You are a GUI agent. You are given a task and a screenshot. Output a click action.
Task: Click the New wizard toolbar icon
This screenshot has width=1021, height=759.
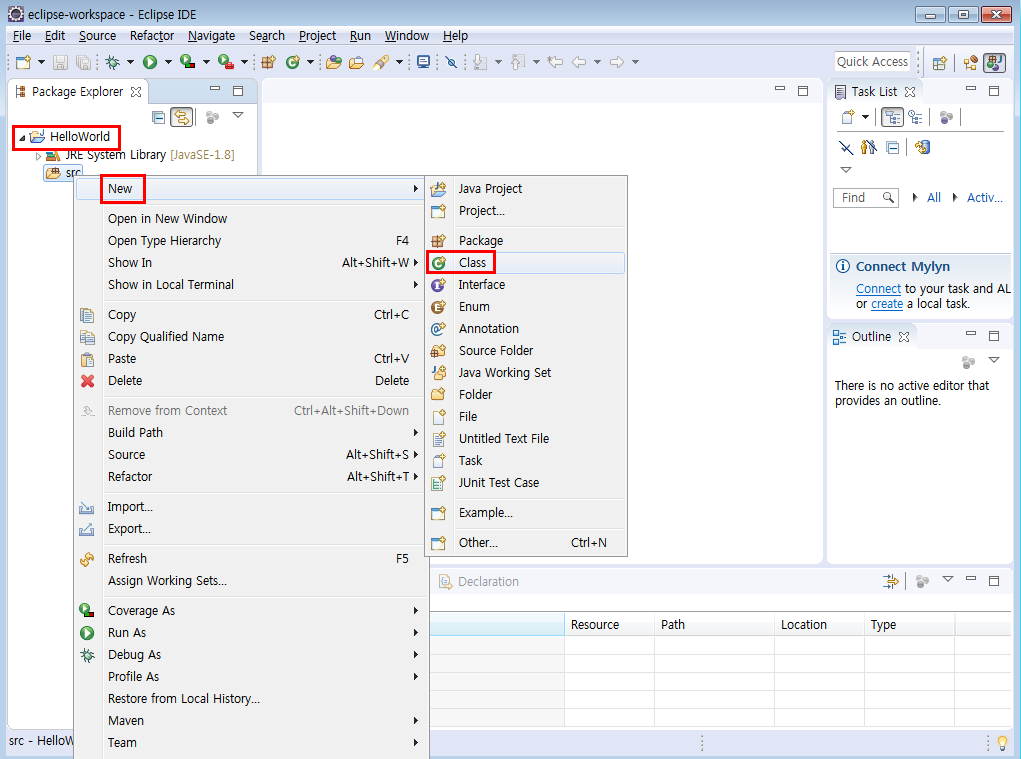pyautogui.click(x=23, y=62)
